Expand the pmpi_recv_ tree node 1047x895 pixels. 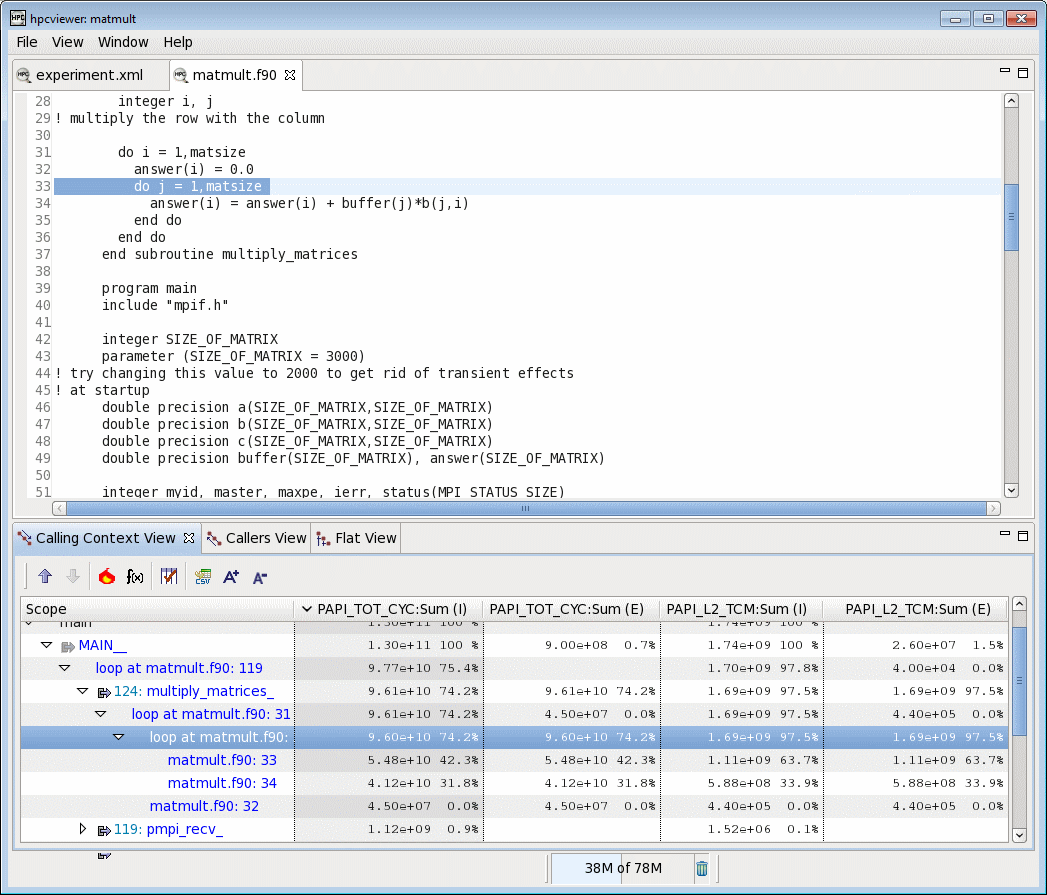point(83,828)
